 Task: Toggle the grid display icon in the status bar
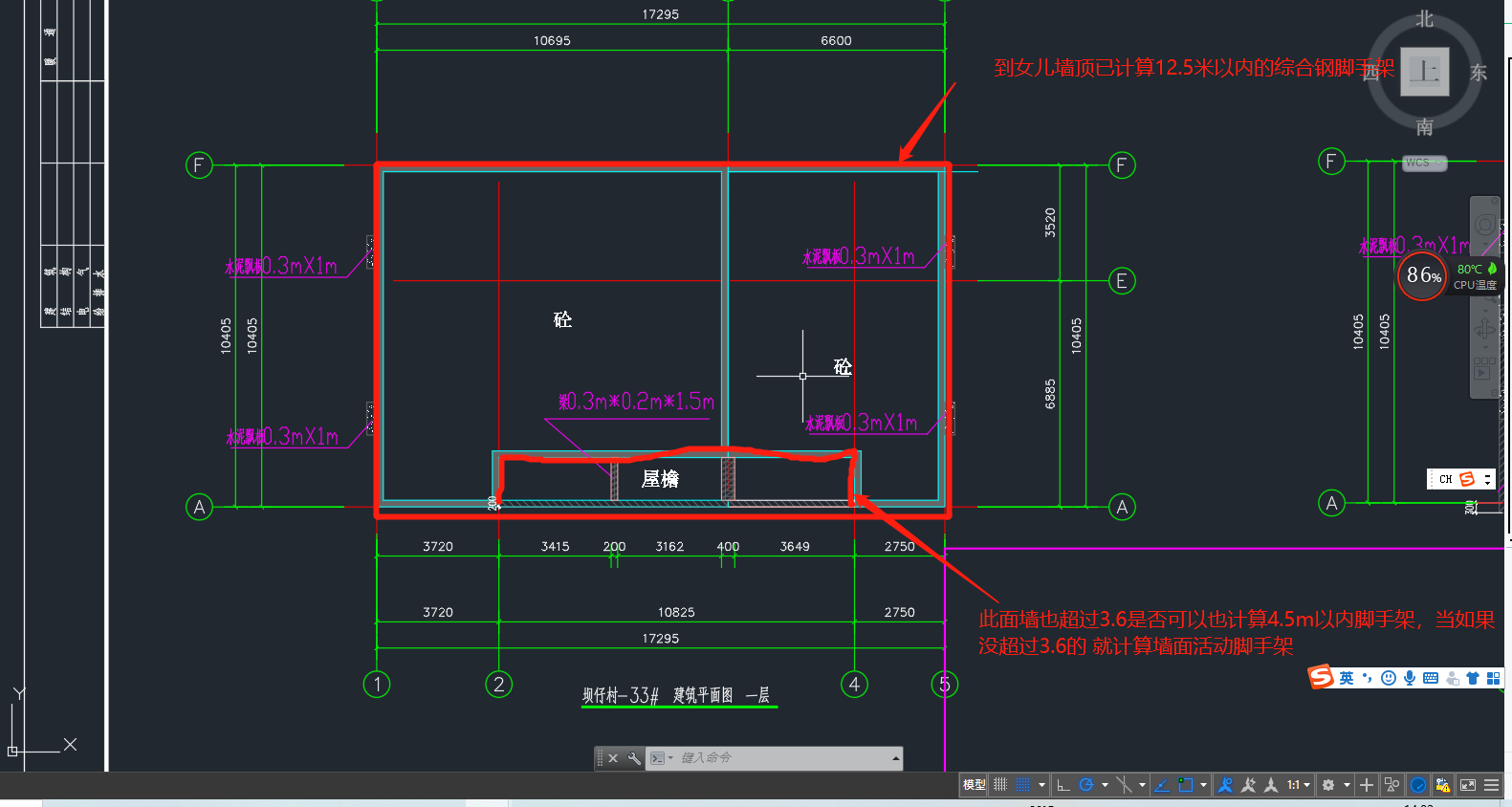tap(1000, 785)
